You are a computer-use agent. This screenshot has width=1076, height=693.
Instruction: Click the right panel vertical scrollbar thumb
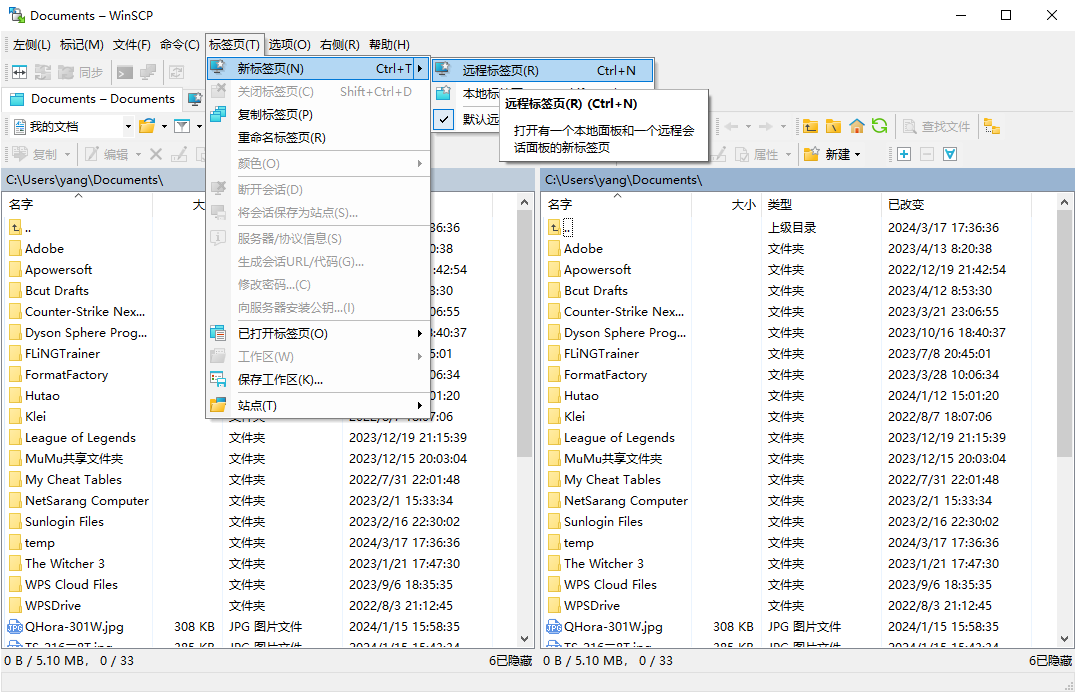[1064, 333]
